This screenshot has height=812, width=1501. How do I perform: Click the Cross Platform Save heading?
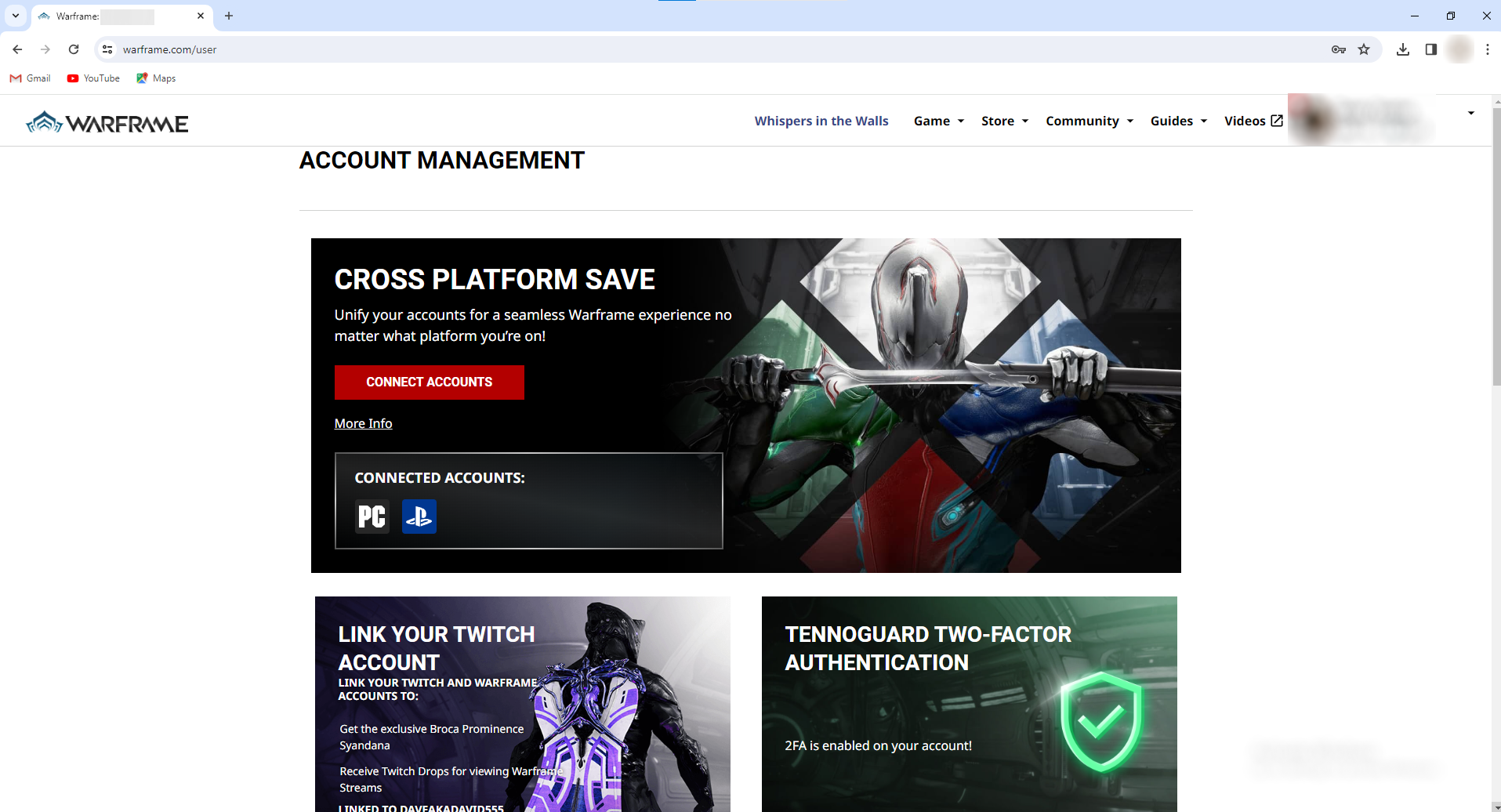pyautogui.click(x=495, y=280)
